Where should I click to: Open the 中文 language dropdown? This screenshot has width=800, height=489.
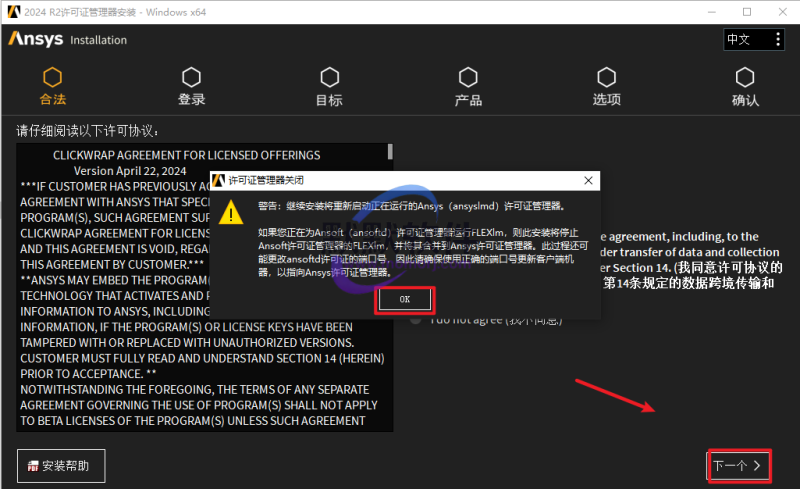pos(739,39)
